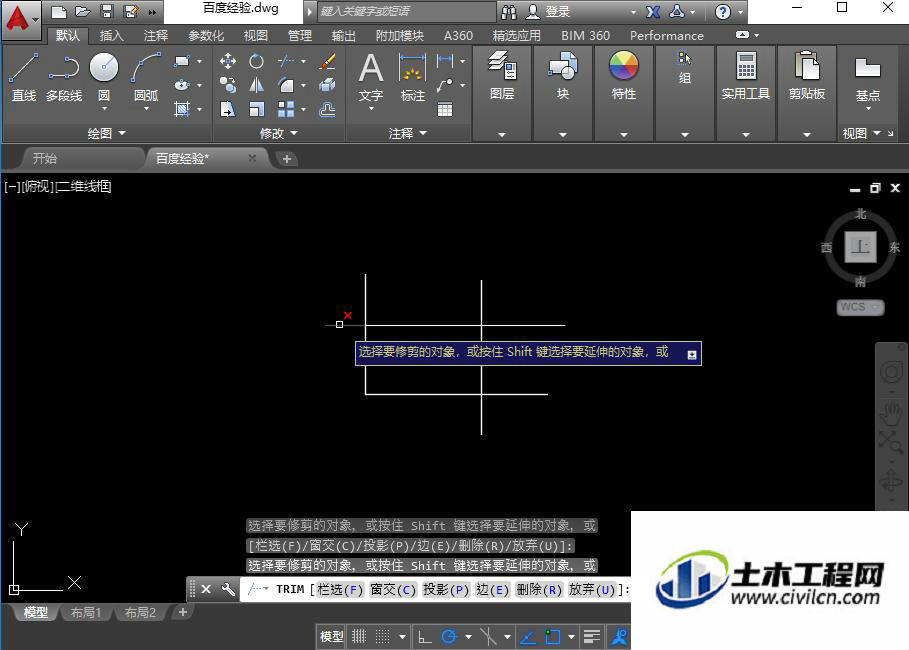Select the Line (直线) tool

(x=23, y=77)
